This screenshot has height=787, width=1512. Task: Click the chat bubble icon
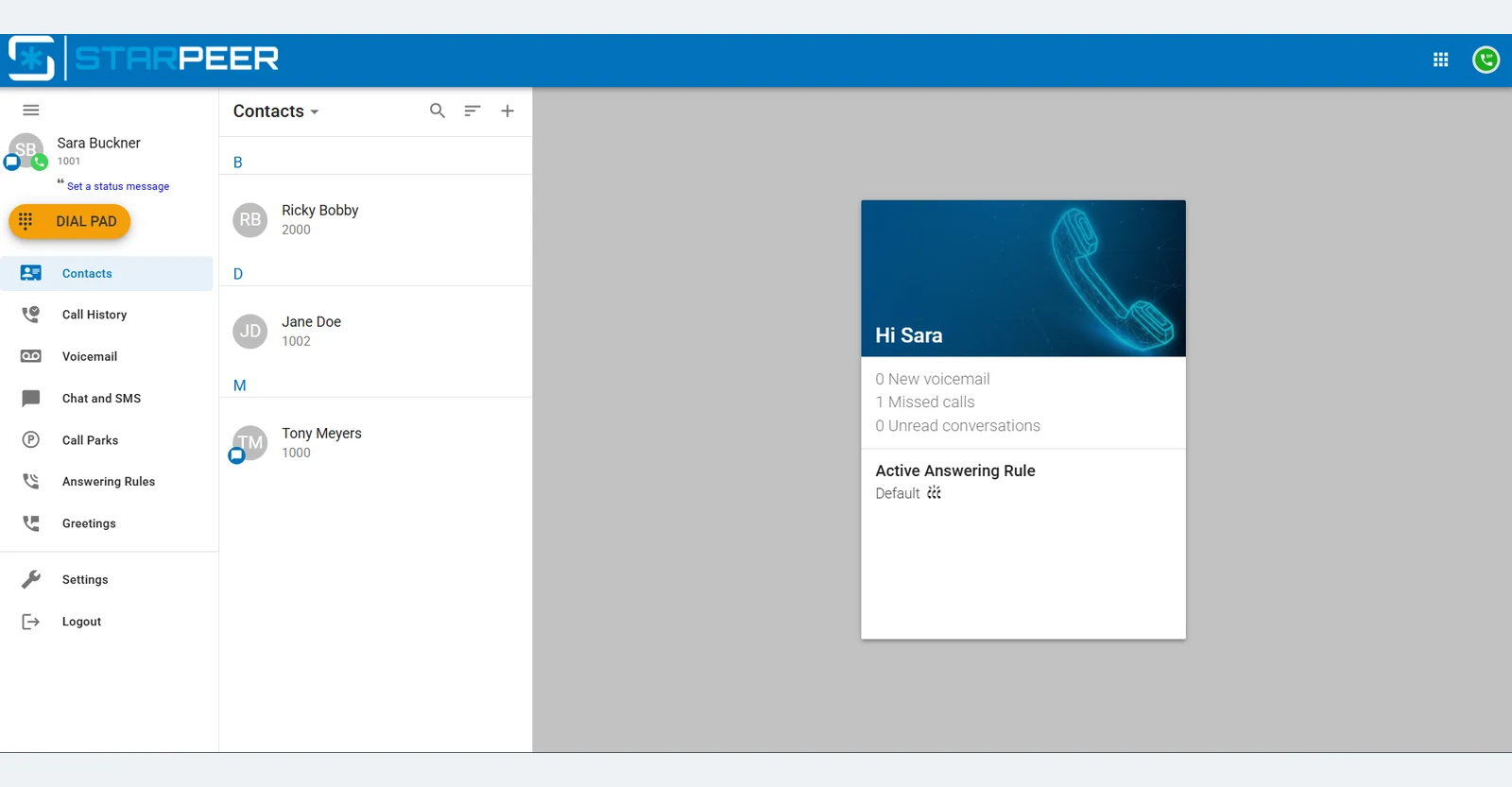click(31, 398)
